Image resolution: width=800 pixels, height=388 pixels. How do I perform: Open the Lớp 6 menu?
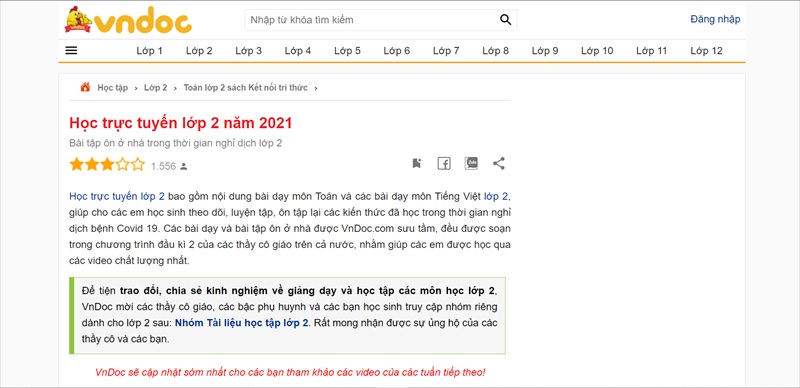[397, 51]
